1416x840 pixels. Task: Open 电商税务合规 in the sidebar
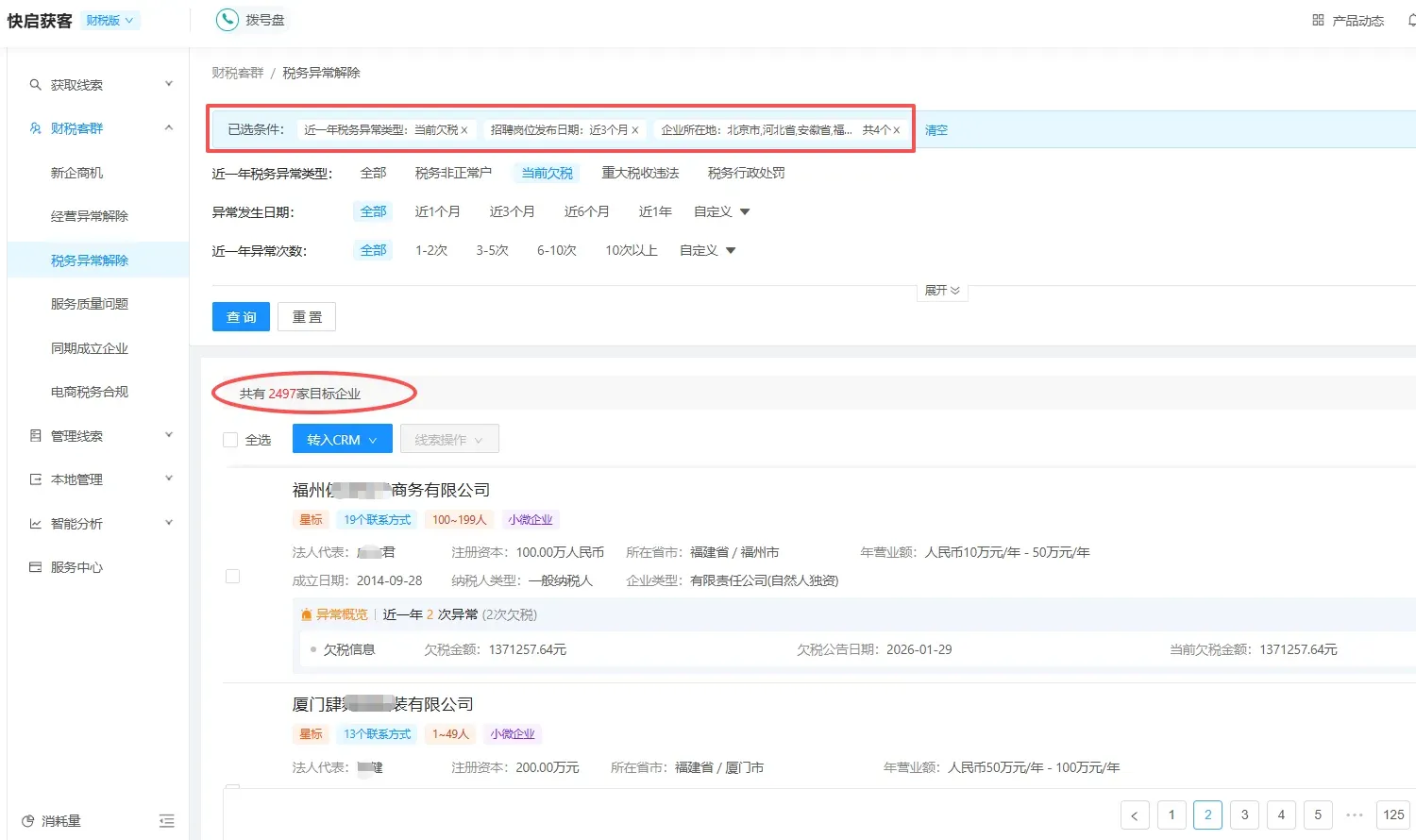tap(90, 392)
